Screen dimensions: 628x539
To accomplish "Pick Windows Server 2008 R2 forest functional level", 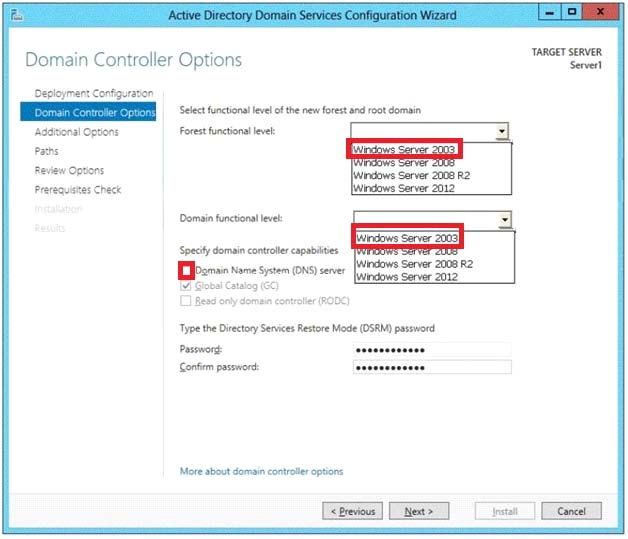I will (x=412, y=175).
